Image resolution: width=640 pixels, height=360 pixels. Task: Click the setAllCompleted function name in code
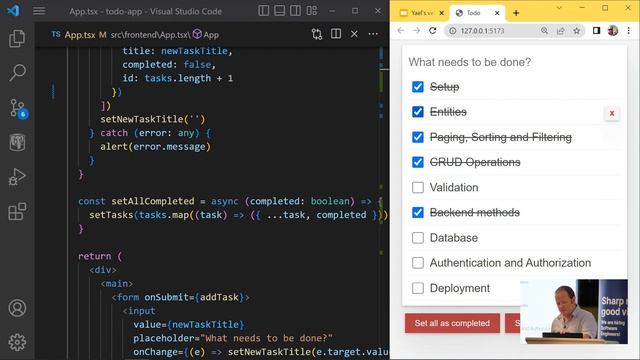pyautogui.click(x=153, y=201)
